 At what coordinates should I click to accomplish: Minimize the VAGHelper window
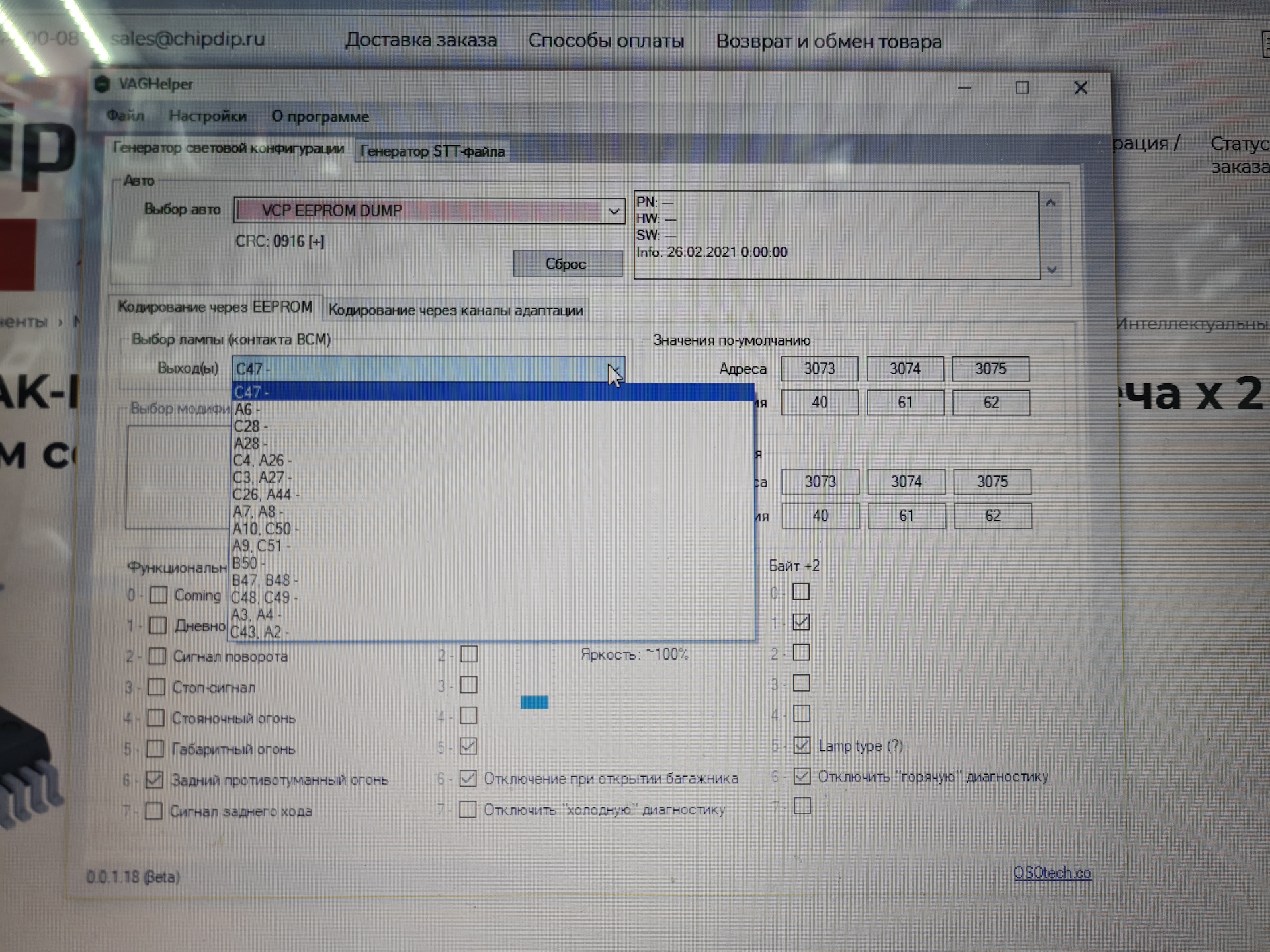(964, 88)
